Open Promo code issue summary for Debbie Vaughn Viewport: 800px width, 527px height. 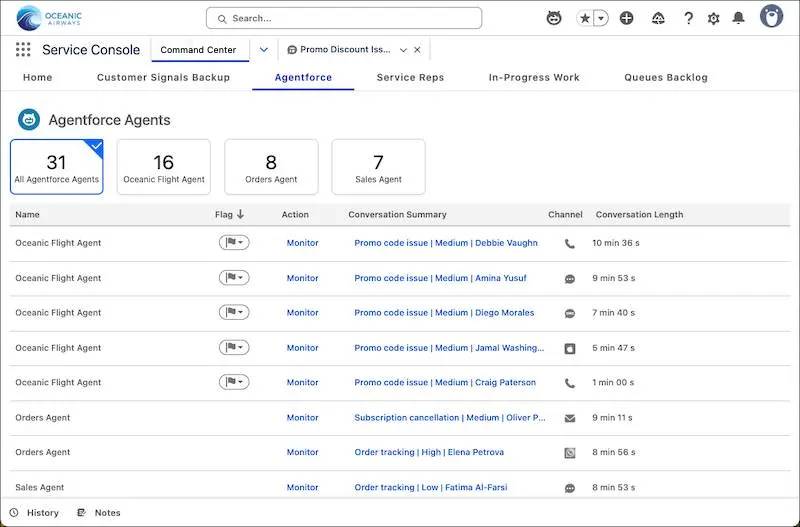[x=446, y=243]
